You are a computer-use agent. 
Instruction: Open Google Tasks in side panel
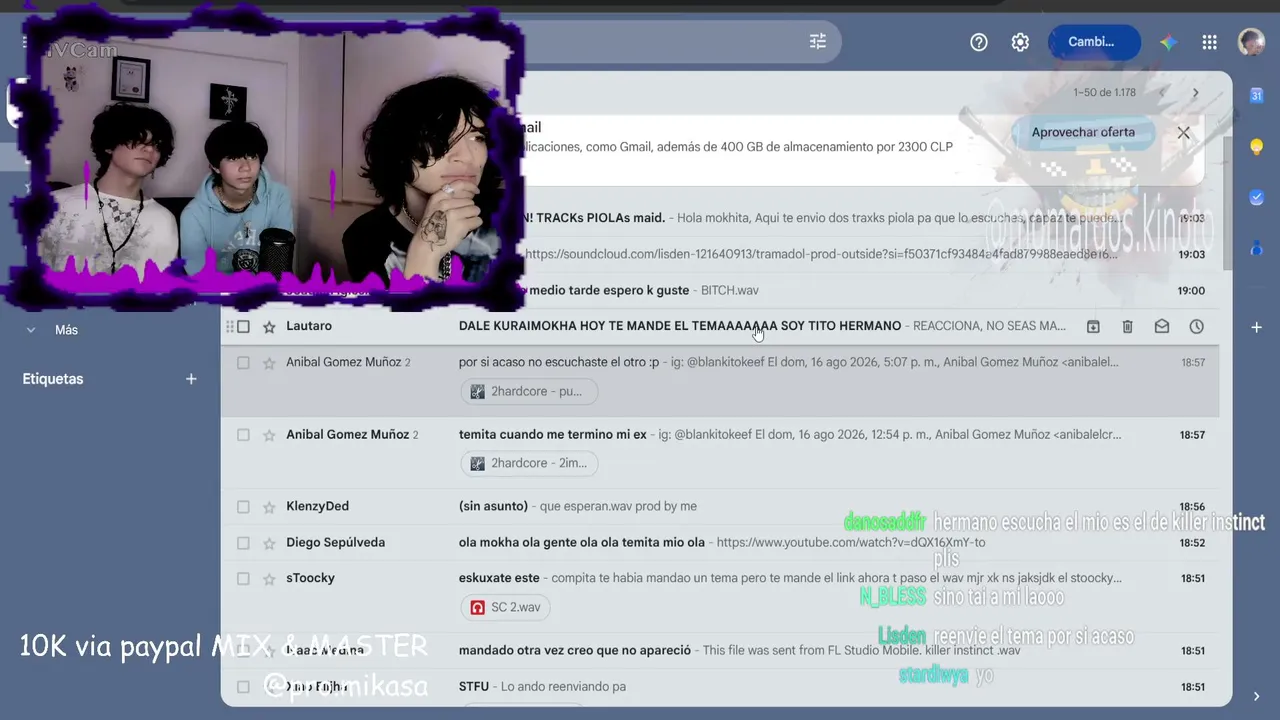coord(1257,198)
